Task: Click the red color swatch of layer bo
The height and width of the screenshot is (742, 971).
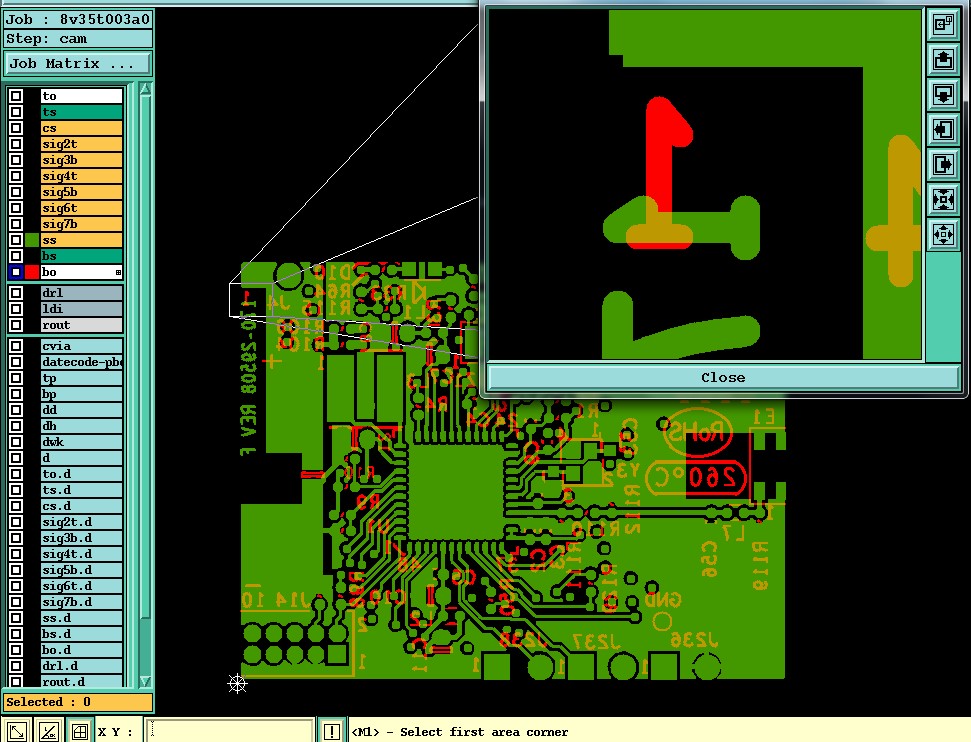Action: tap(32, 272)
